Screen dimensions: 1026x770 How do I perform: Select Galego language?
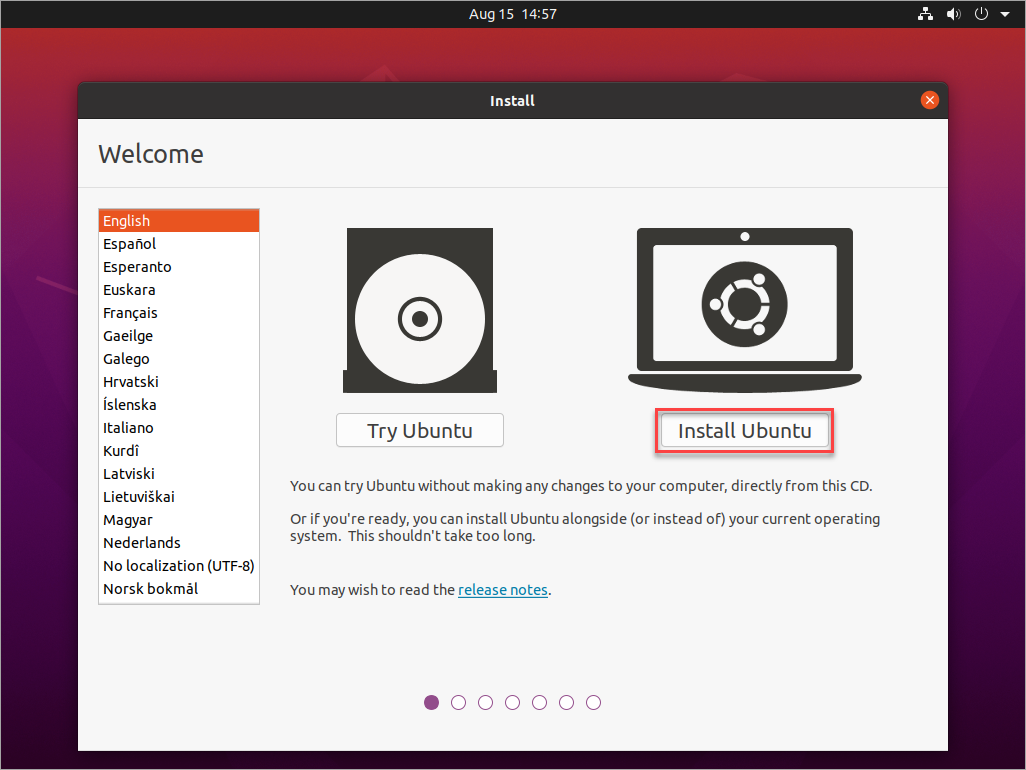(x=179, y=359)
